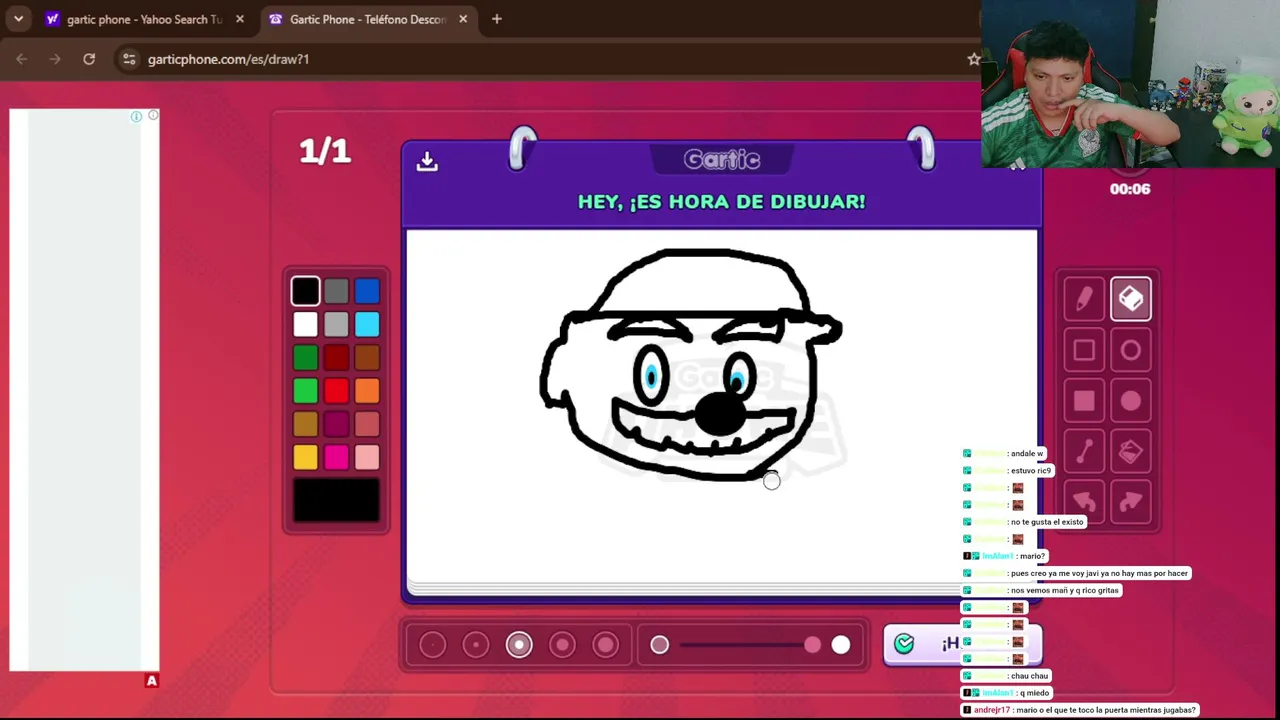Download the drawing with the arrow icon
This screenshot has height=720, width=1280.
(x=427, y=161)
